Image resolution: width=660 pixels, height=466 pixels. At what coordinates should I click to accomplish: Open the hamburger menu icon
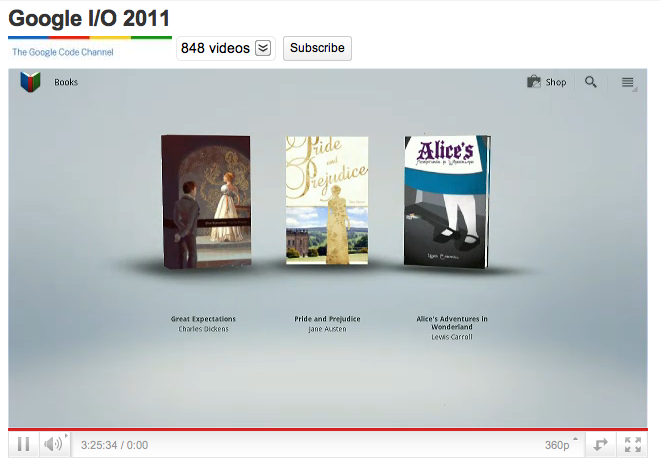pyautogui.click(x=628, y=82)
